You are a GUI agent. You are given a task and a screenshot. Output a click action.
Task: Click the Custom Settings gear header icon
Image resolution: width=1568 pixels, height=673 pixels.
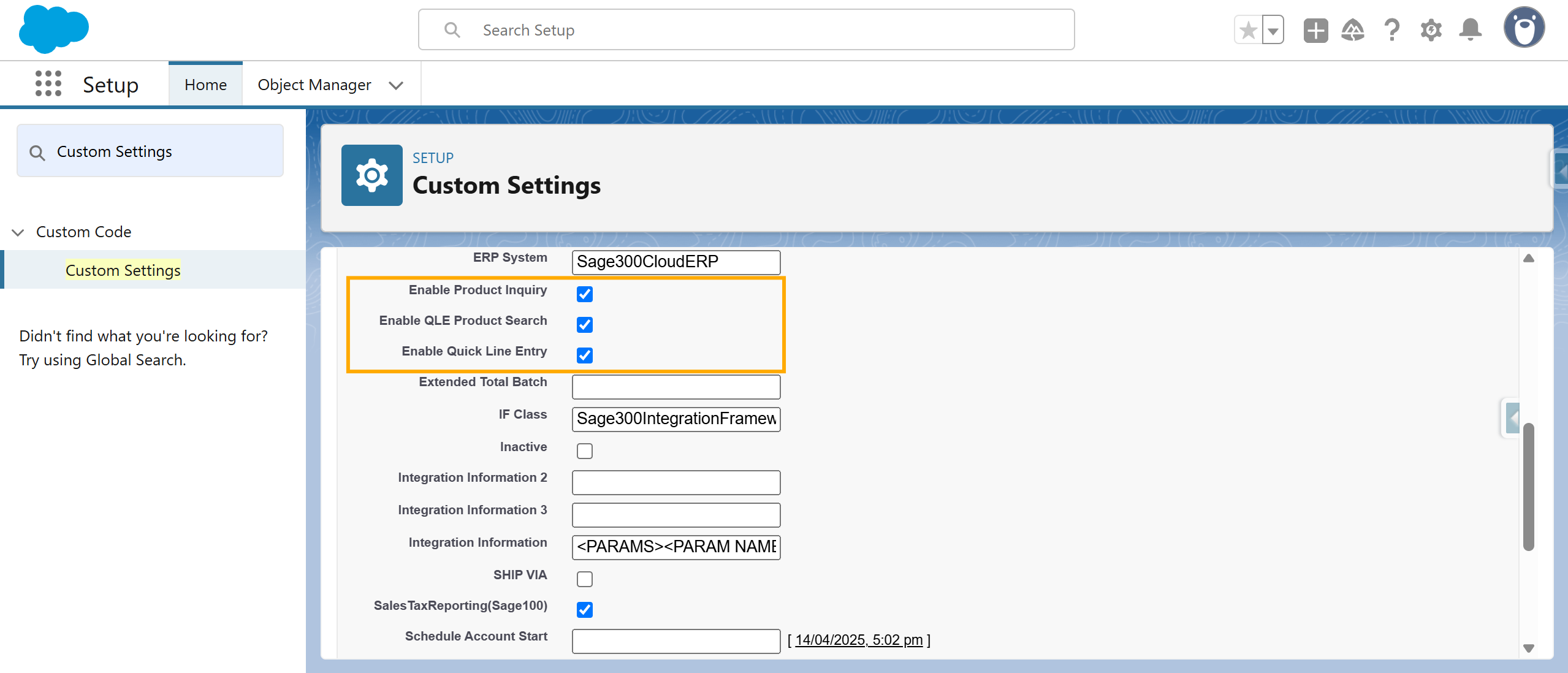(x=371, y=175)
